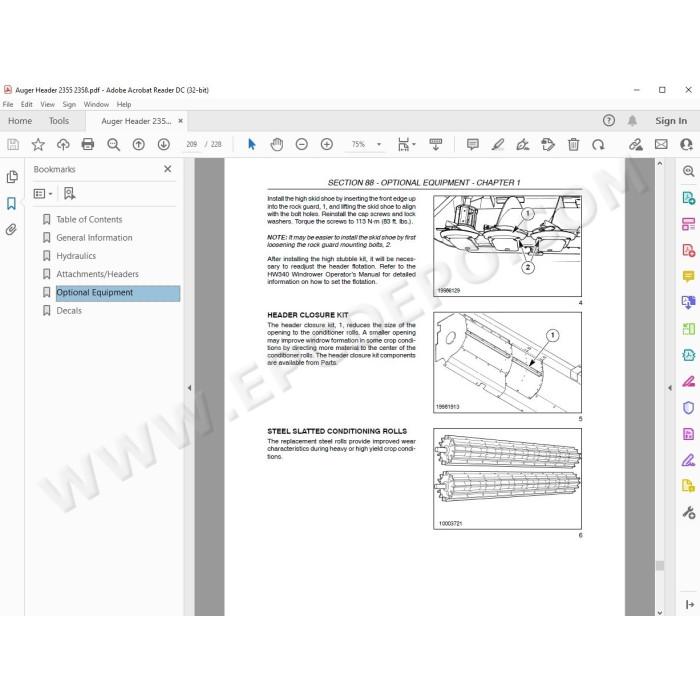The height and width of the screenshot is (700, 700).
Task: Collapse the left navigation pane arrow
Action: [189, 388]
